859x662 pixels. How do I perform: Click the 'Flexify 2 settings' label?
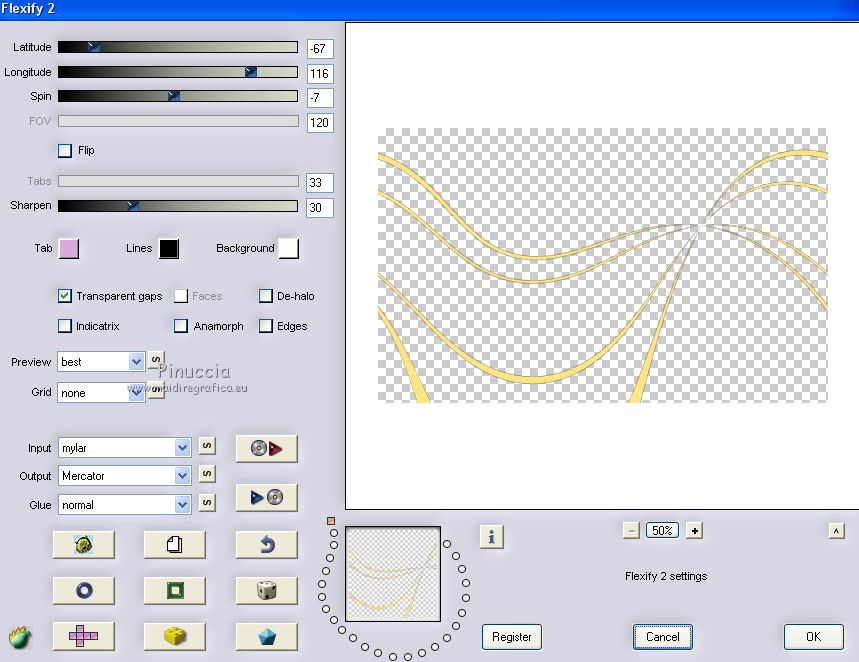pos(666,576)
